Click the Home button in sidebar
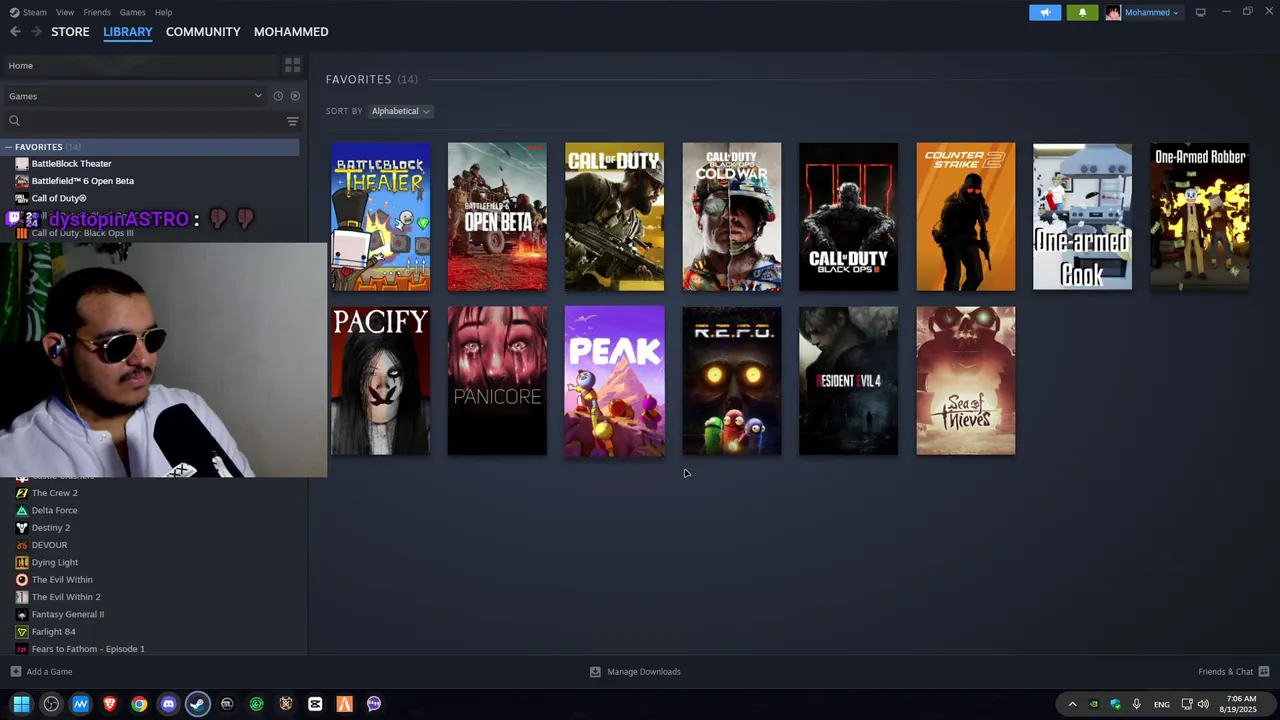The image size is (1280, 720). pos(141,65)
